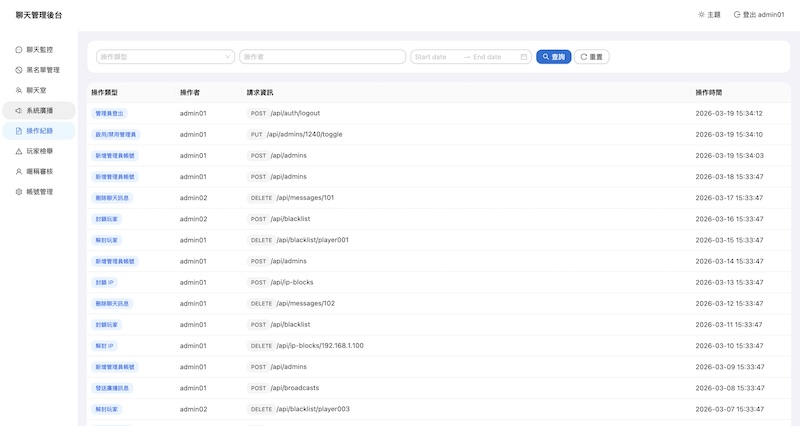The image size is (800, 426).
Task: Open the 操作紀錄 menu item
Action: tap(40, 131)
